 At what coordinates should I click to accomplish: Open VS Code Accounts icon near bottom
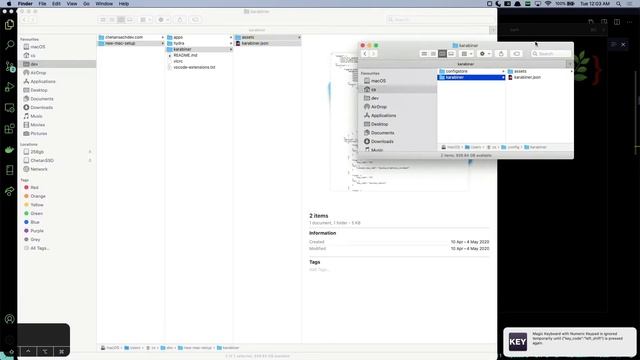click(x=9, y=319)
